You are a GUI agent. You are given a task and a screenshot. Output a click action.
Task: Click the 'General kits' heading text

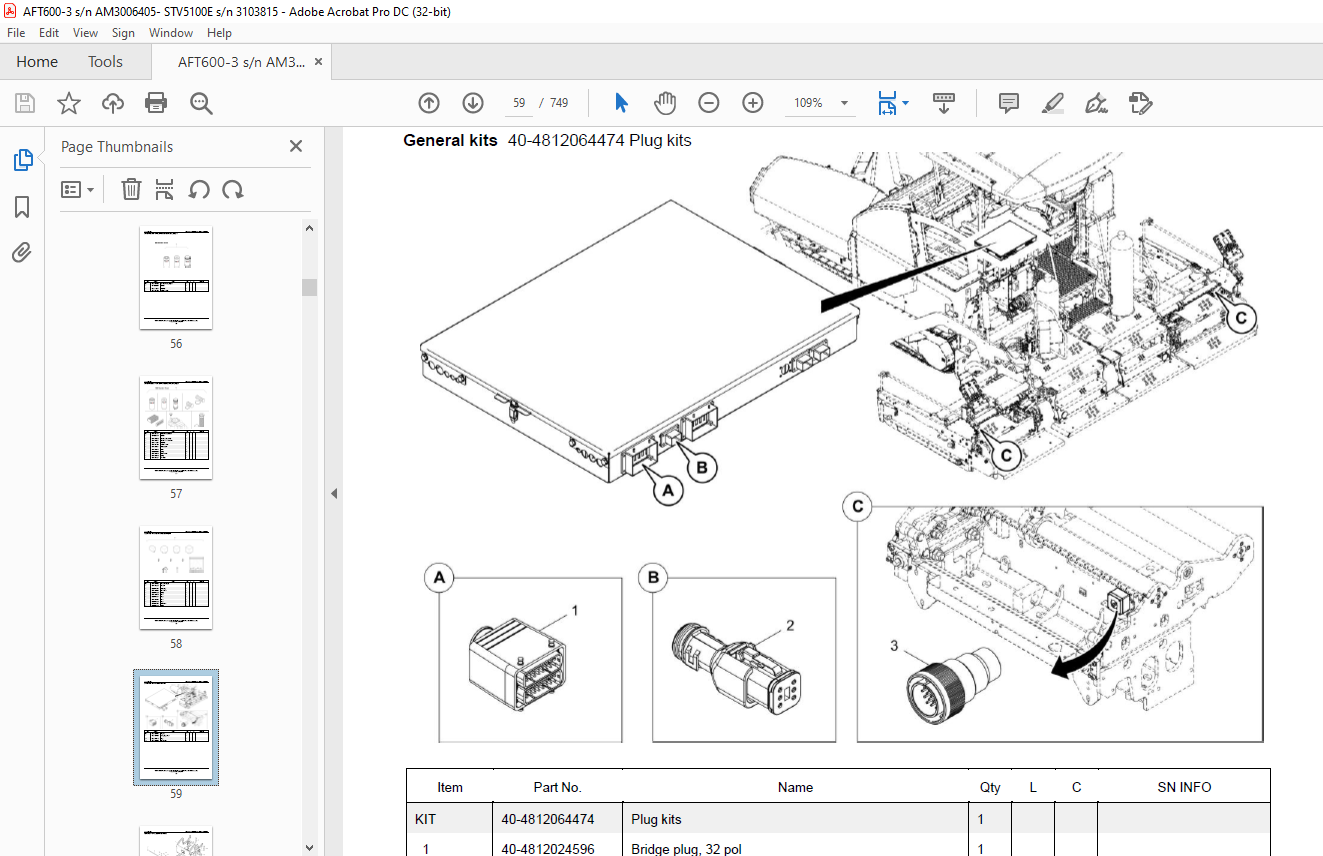[450, 141]
